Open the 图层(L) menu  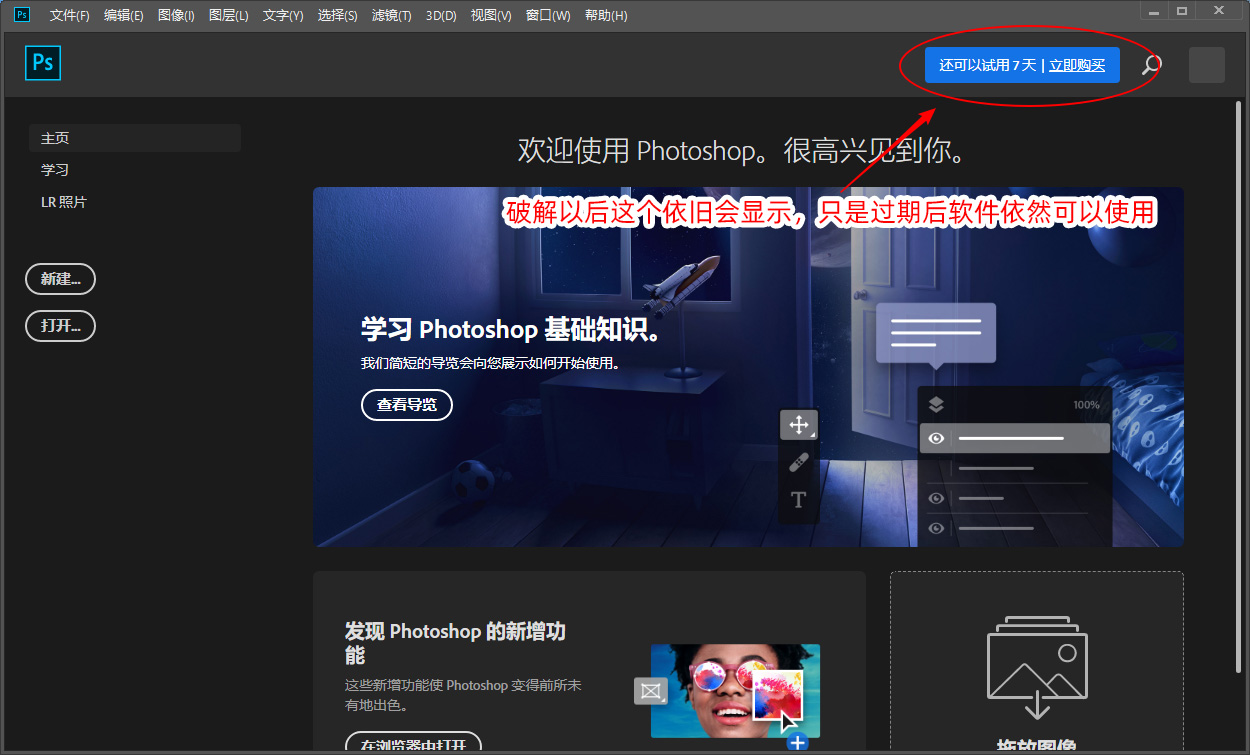(x=229, y=16)
